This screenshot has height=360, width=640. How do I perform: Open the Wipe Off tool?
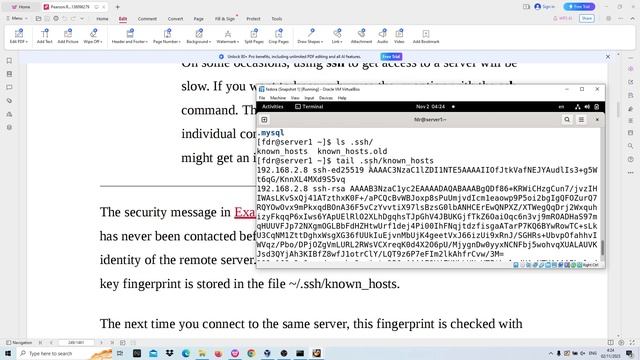tap(93, 36)
